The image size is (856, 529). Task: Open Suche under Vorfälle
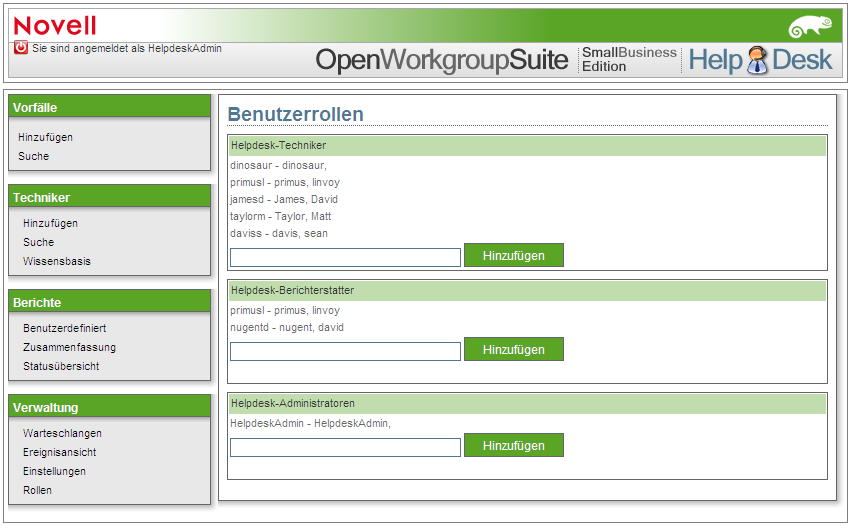coord(33,156)
